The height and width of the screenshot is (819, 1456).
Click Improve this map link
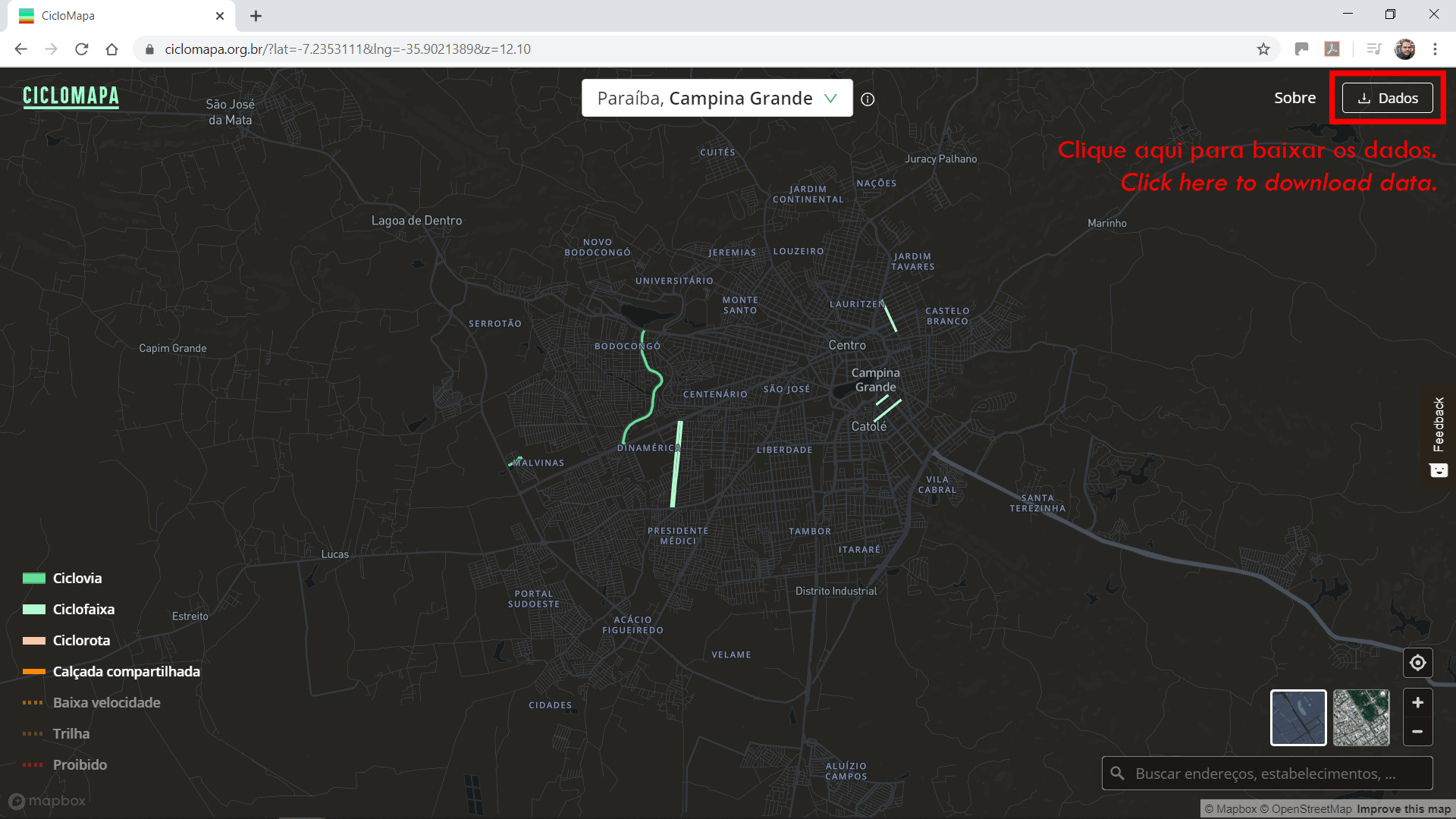(1403, 809)
